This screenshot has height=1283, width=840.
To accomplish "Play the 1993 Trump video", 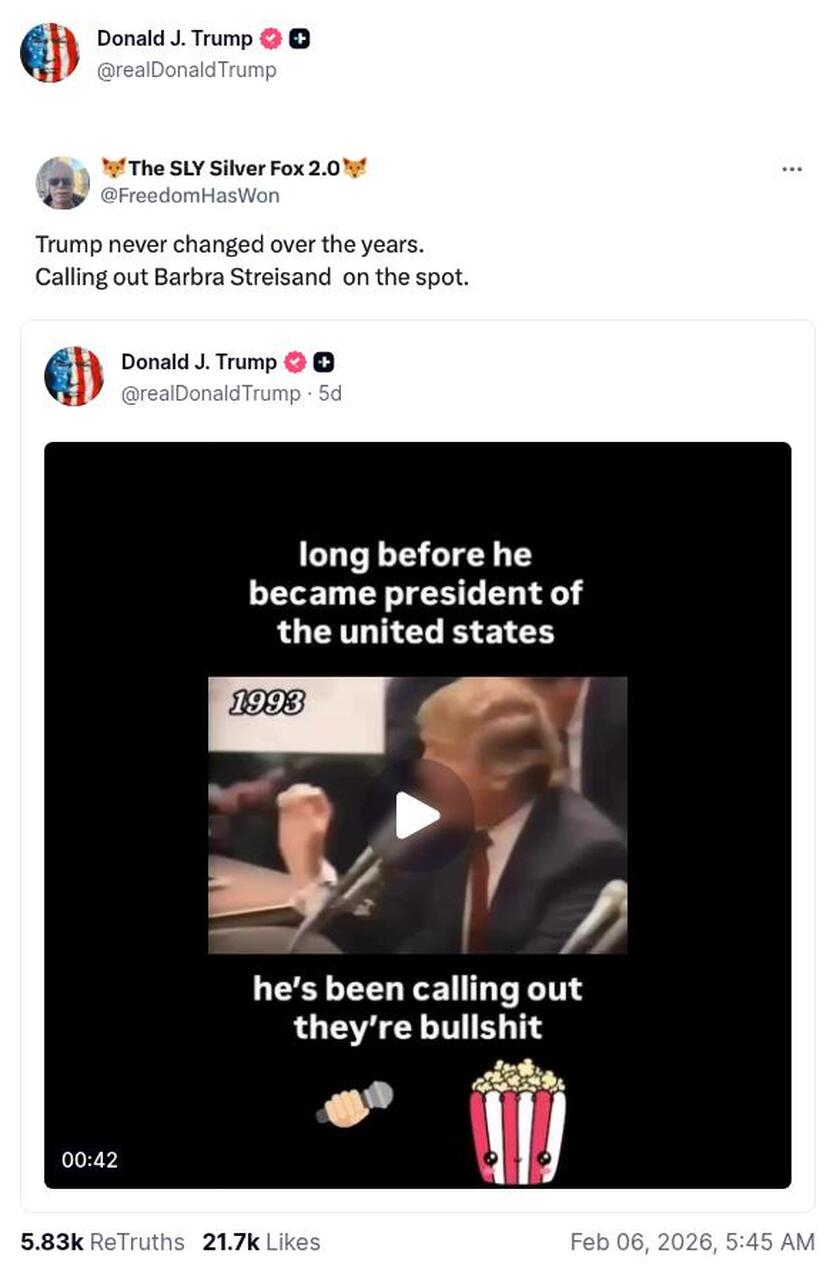I will [417, 814].
